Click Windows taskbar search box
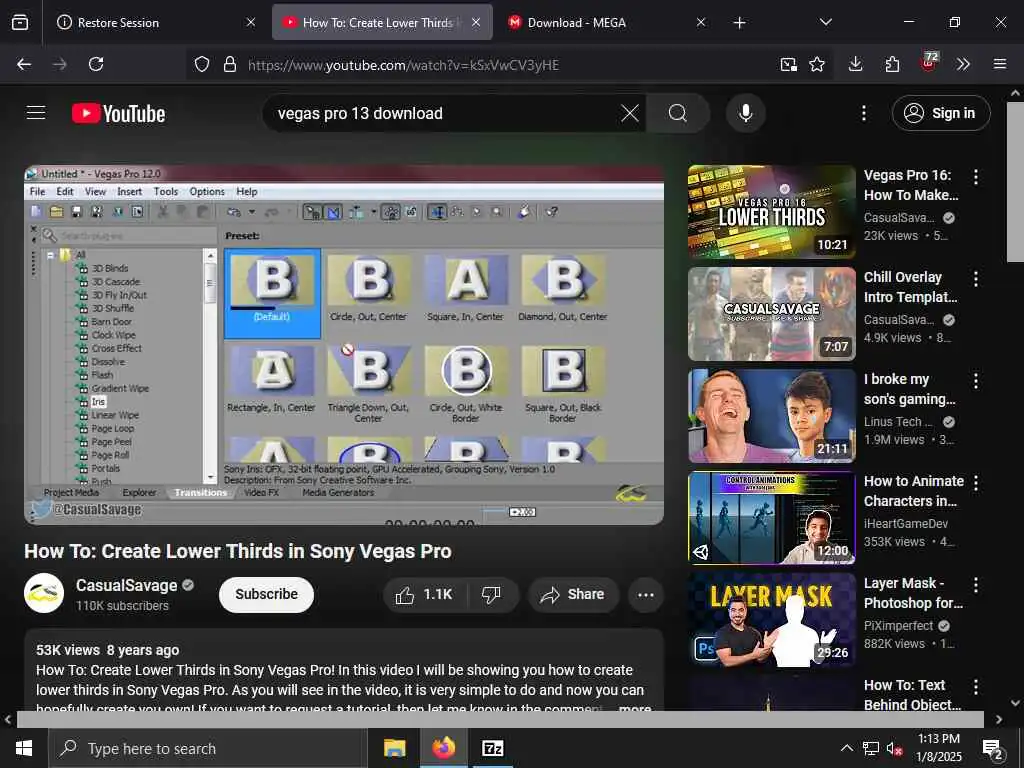Screen dimensions: 1024x768 coord(208,748)
